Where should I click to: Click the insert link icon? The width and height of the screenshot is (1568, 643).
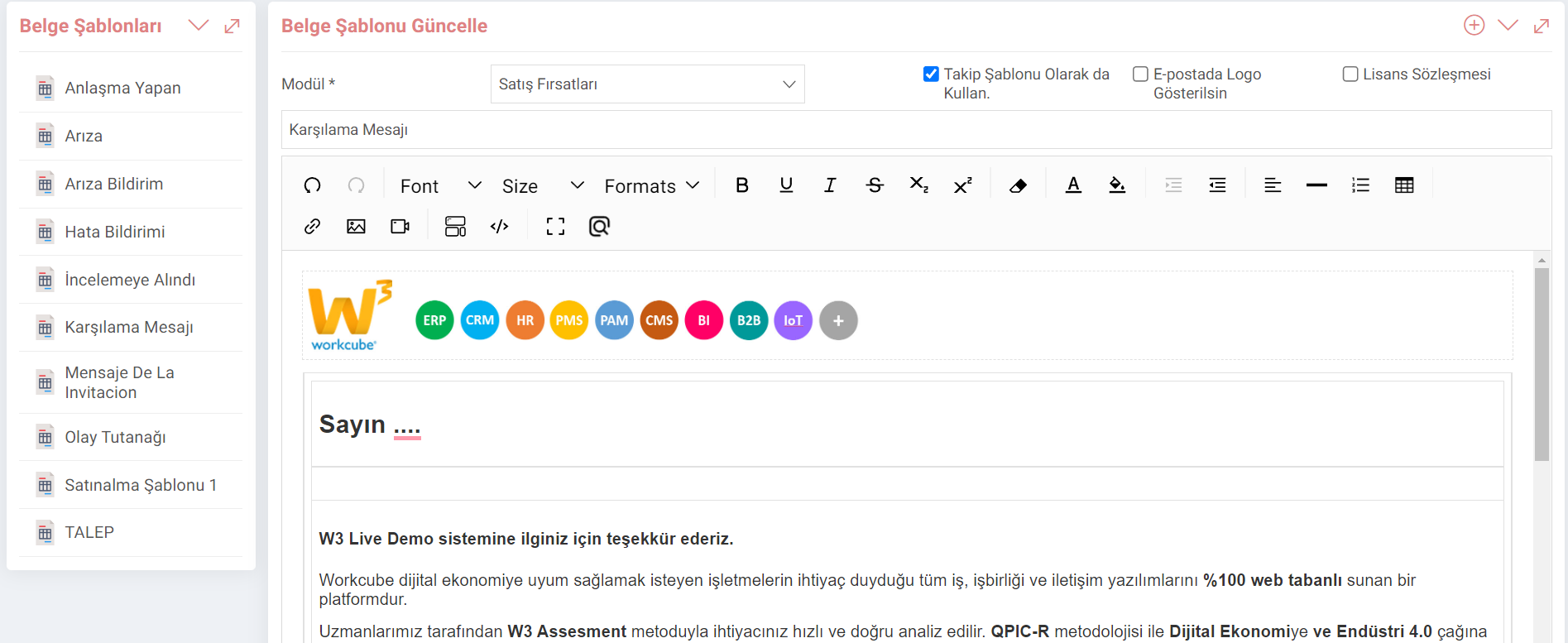pos(312,226)
